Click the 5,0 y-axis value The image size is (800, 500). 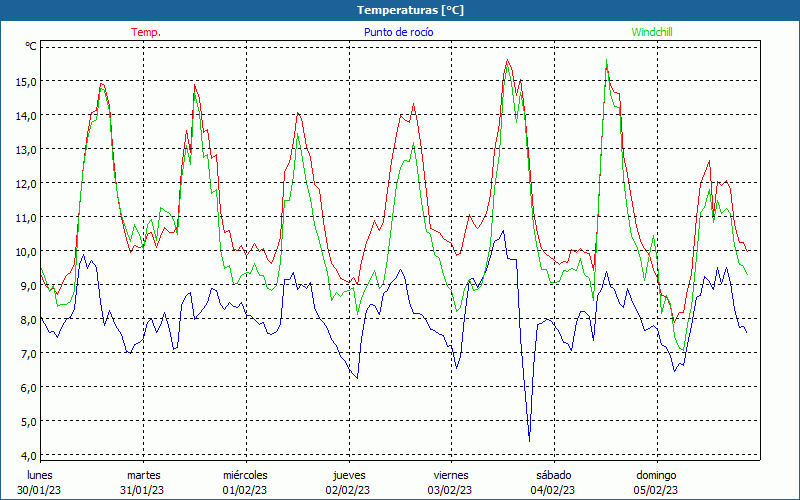[29, 421]
